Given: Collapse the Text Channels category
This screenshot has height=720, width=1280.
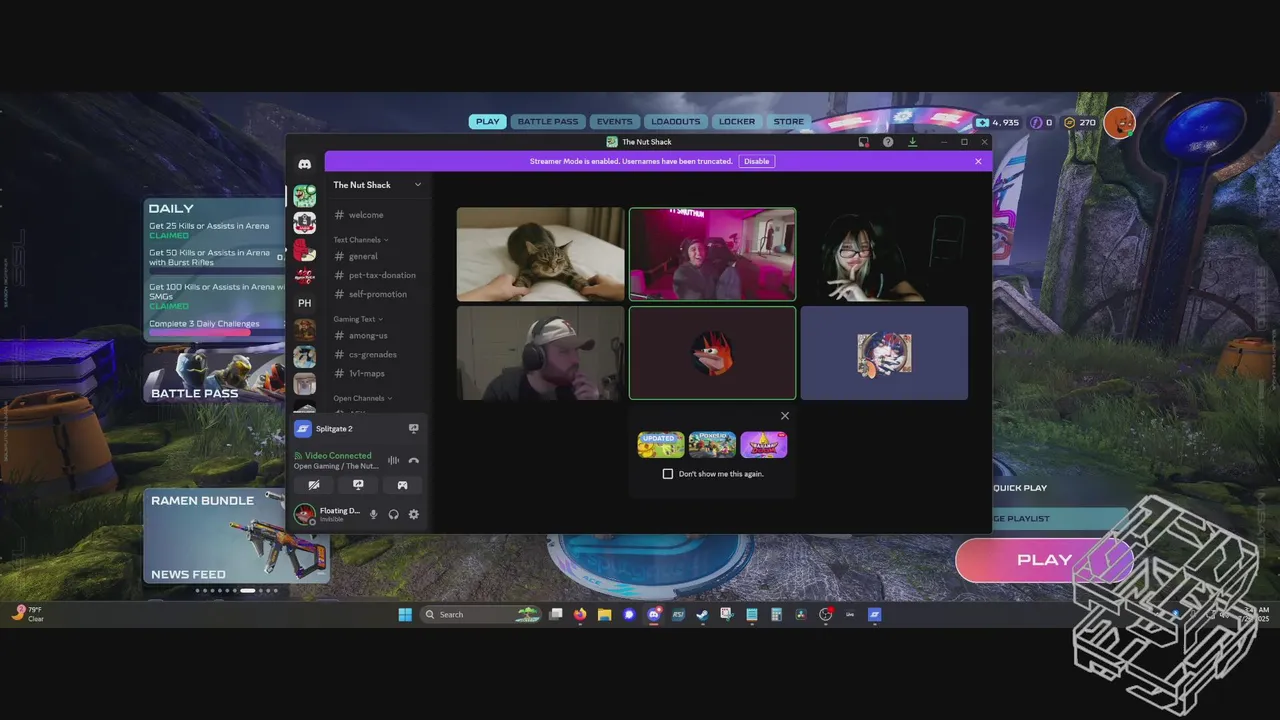Looking at the screenshot, I should pyautogui.click(x=360, y=240).
